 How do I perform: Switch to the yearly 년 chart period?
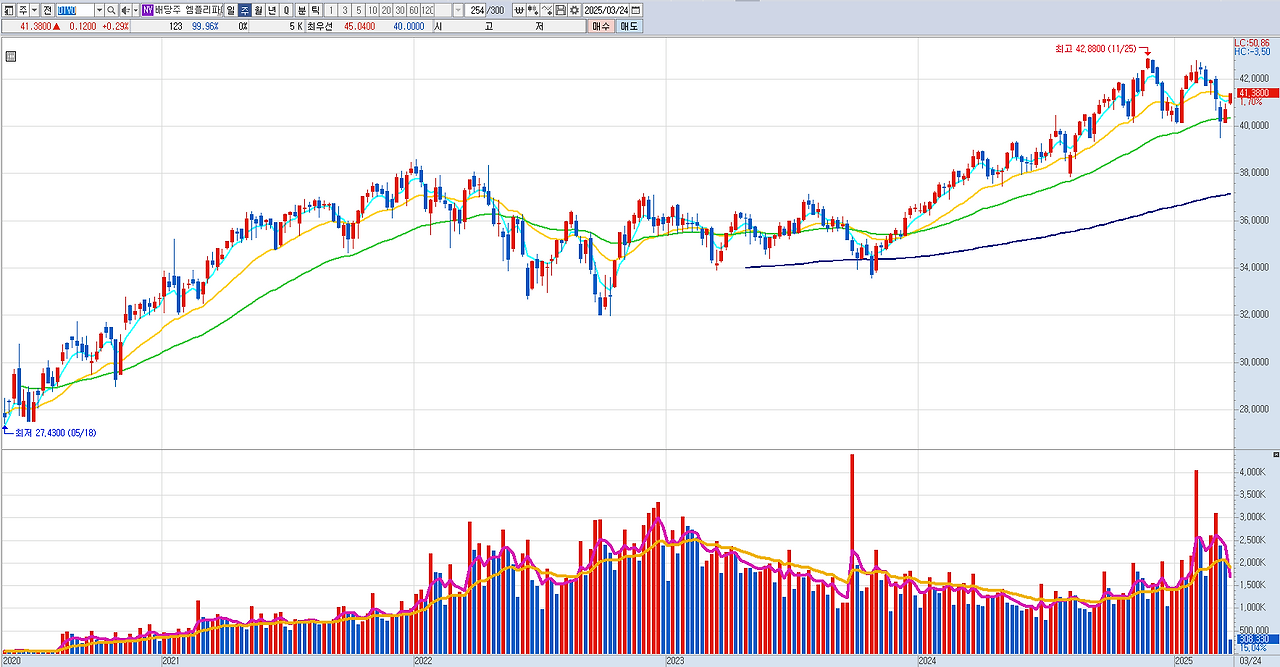click(x=271, y=10)
